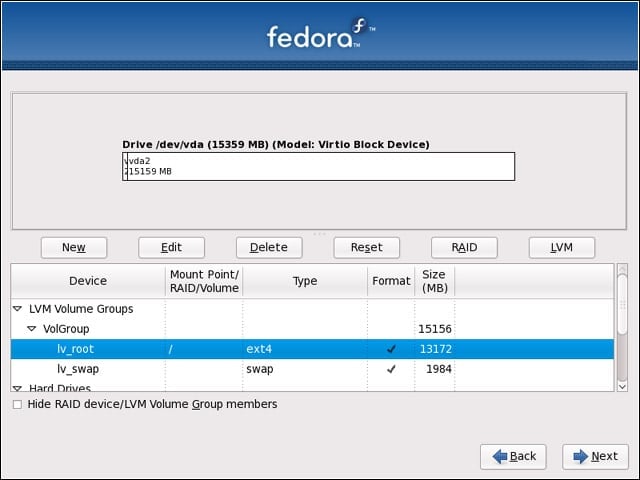Proceed with the Next button
This screenshot has height=480, width=640.
[595, 456]
